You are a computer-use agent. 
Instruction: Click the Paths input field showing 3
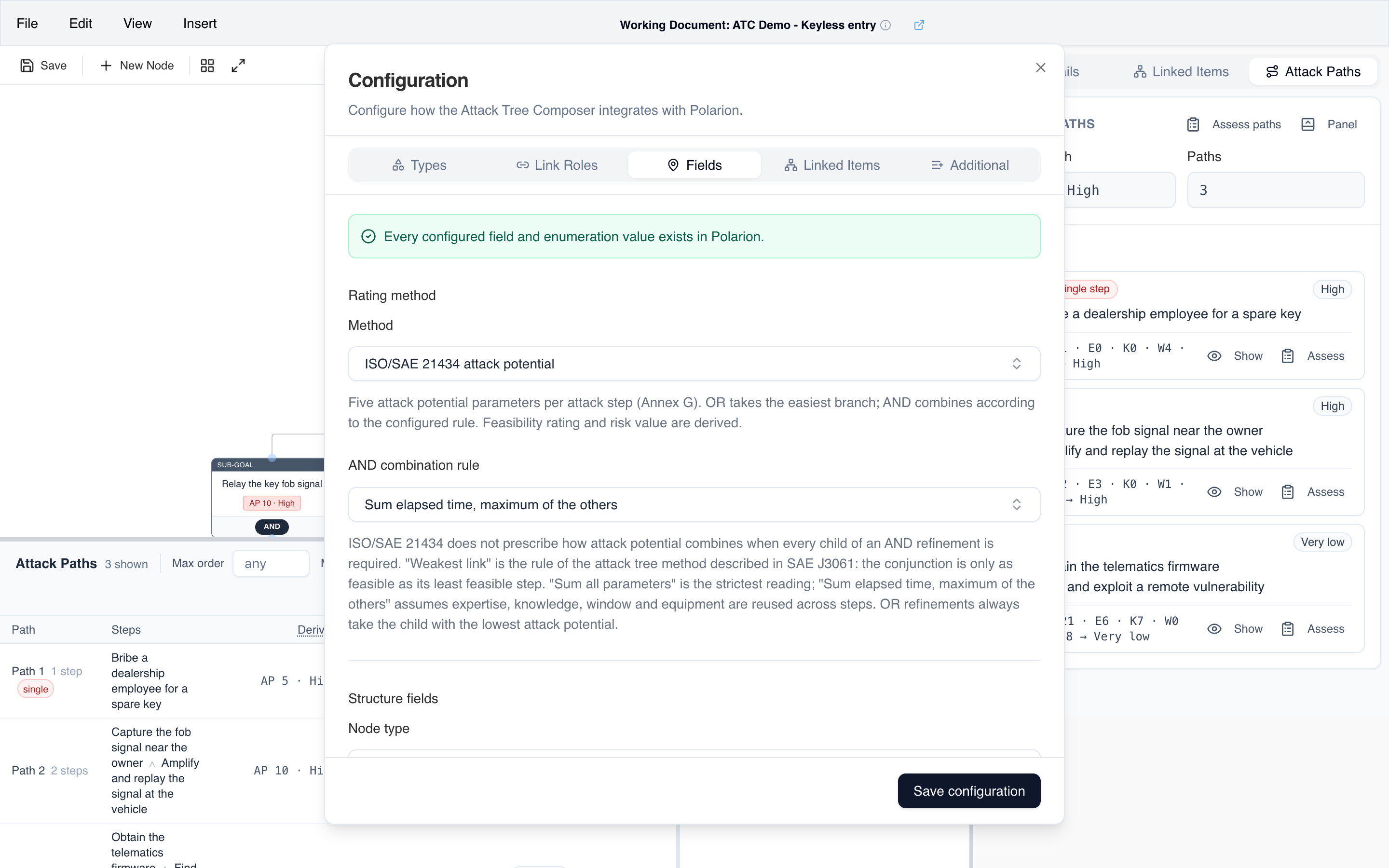pyautogui.click(x=1275, y=190)
